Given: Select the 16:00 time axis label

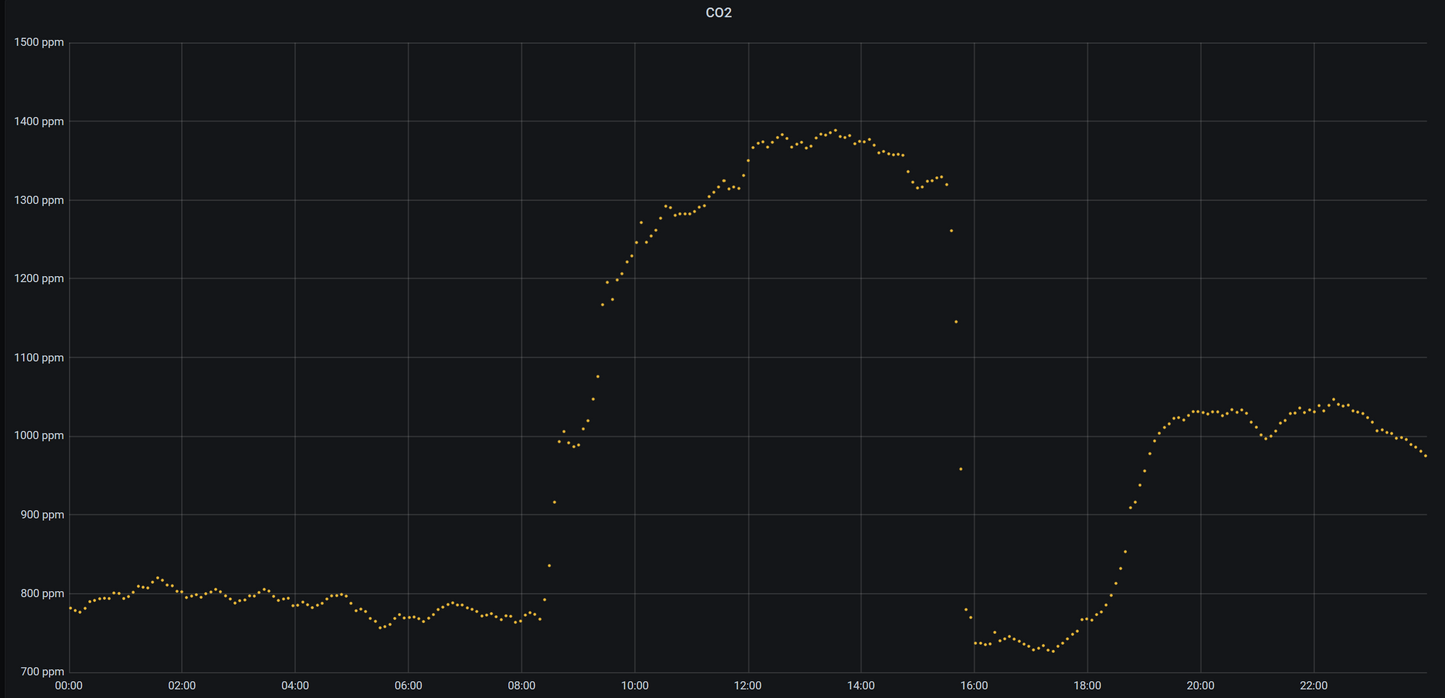Looking at the screenshot, I should pos(974,686).
